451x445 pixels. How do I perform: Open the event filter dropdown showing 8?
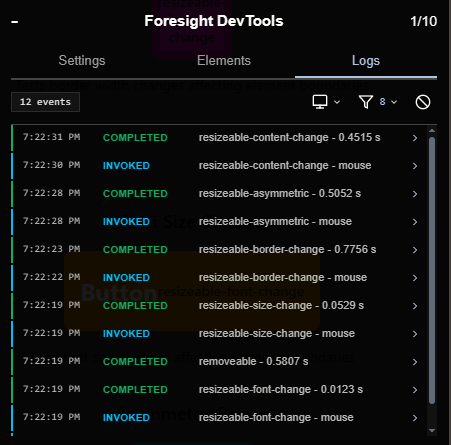(x=378, y=102)
